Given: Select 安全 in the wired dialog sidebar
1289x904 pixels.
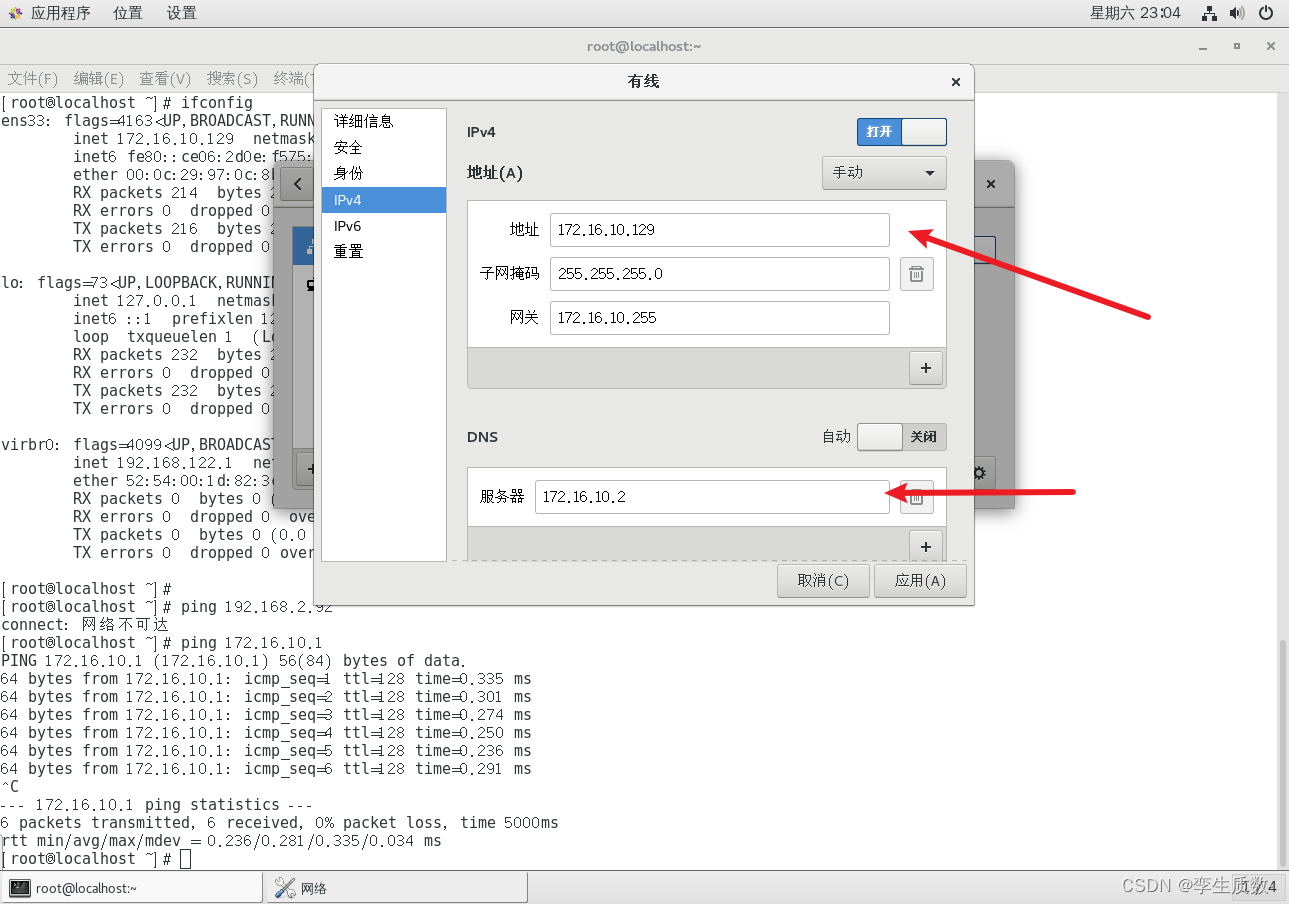Looking at the screenshot, I should coord(384,147).
